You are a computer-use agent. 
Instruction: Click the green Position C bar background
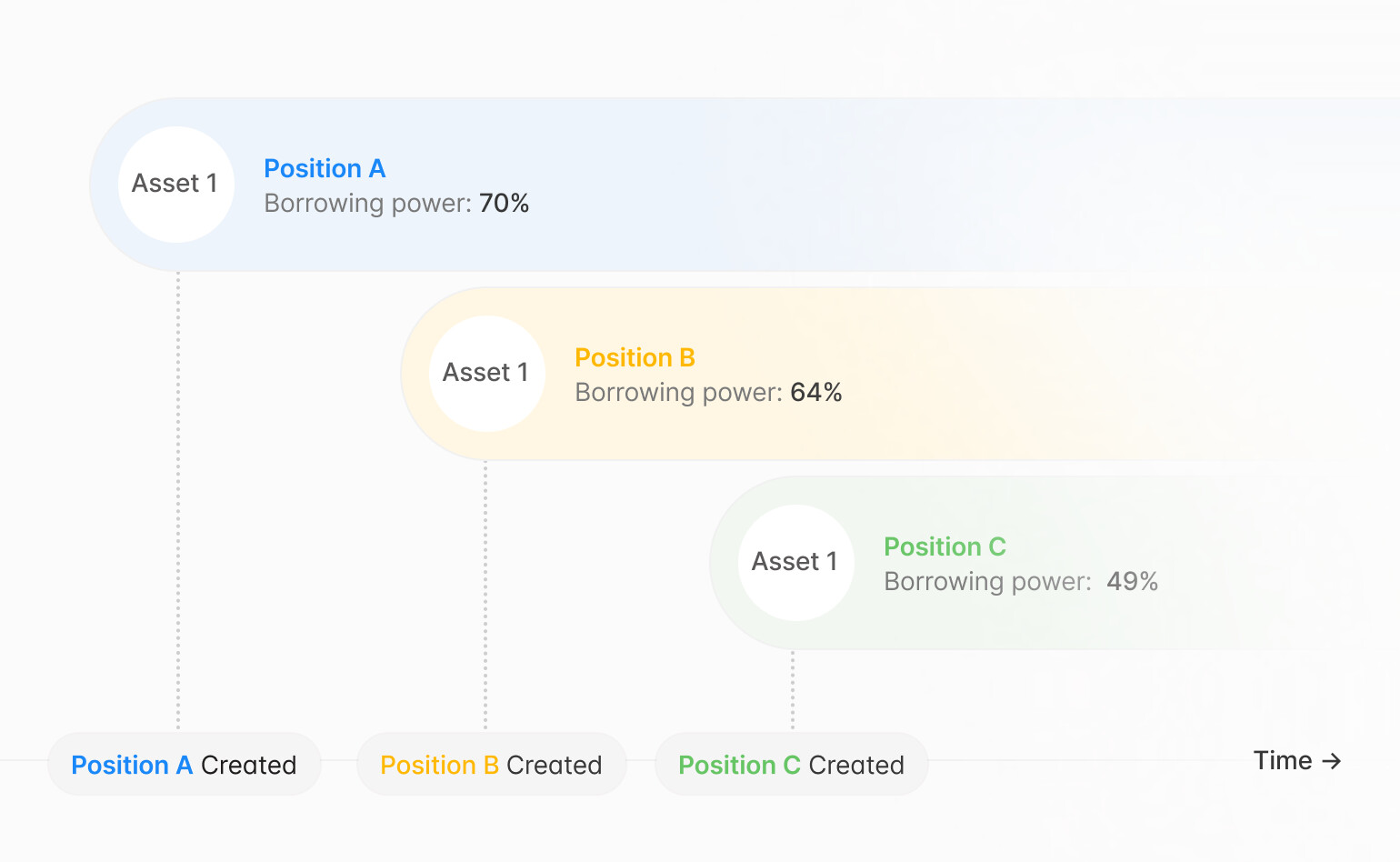pos(1255,563)
